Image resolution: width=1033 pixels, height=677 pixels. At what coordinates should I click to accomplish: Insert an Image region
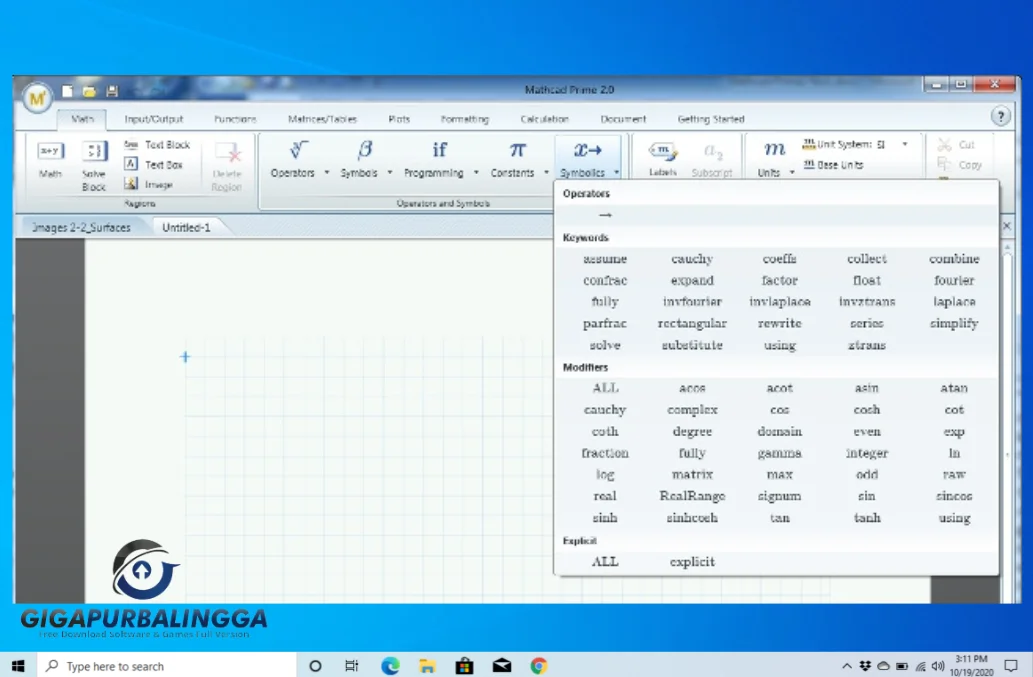pyautogui.click(x=149, y=184)
